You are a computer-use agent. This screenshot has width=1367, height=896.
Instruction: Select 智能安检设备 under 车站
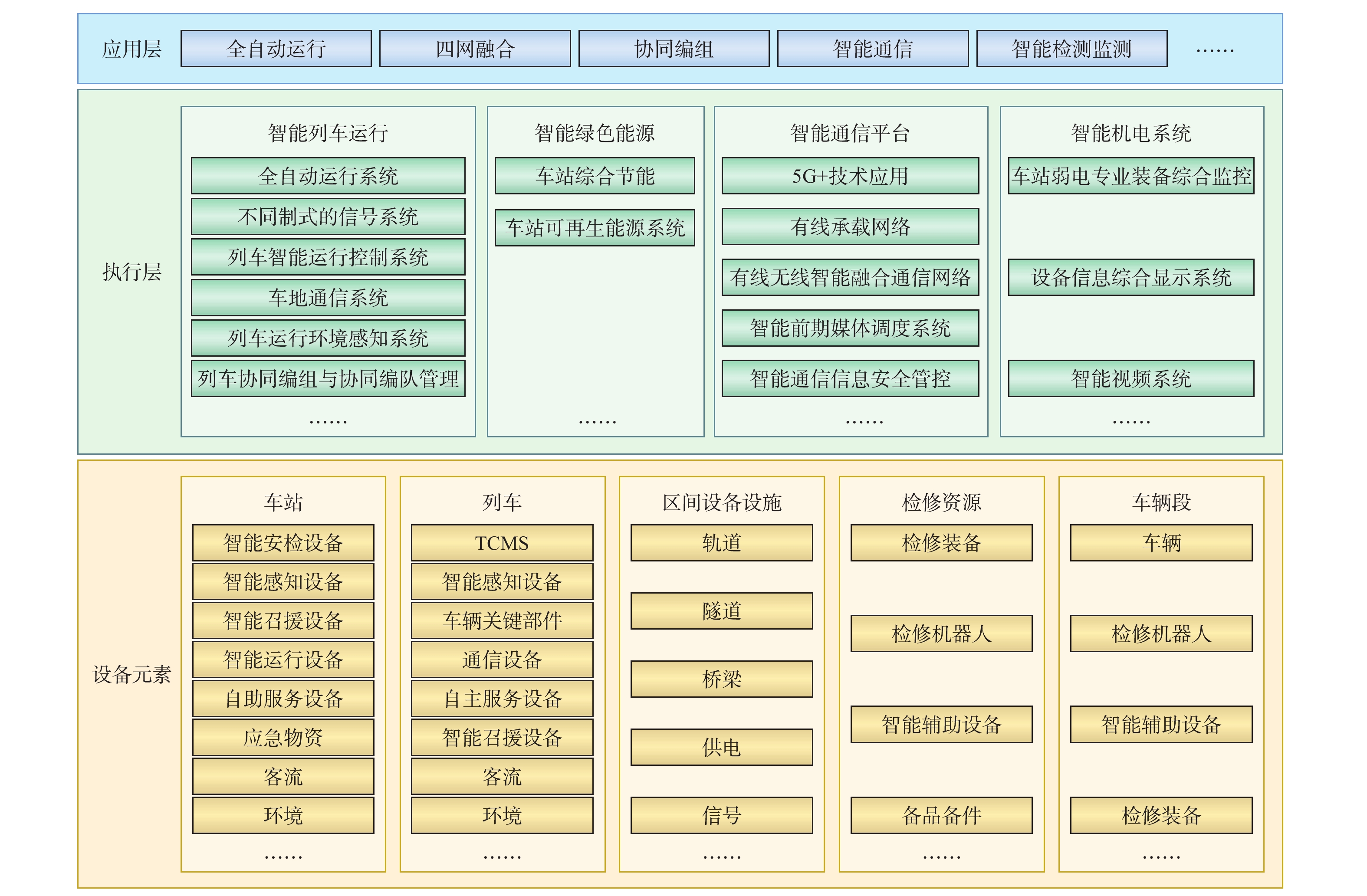(283, 543)
